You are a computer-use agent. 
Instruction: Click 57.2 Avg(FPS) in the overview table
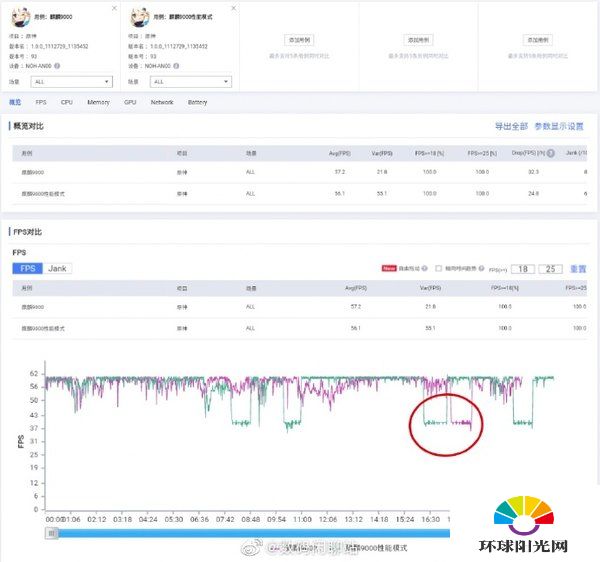[x=339, y=172]
